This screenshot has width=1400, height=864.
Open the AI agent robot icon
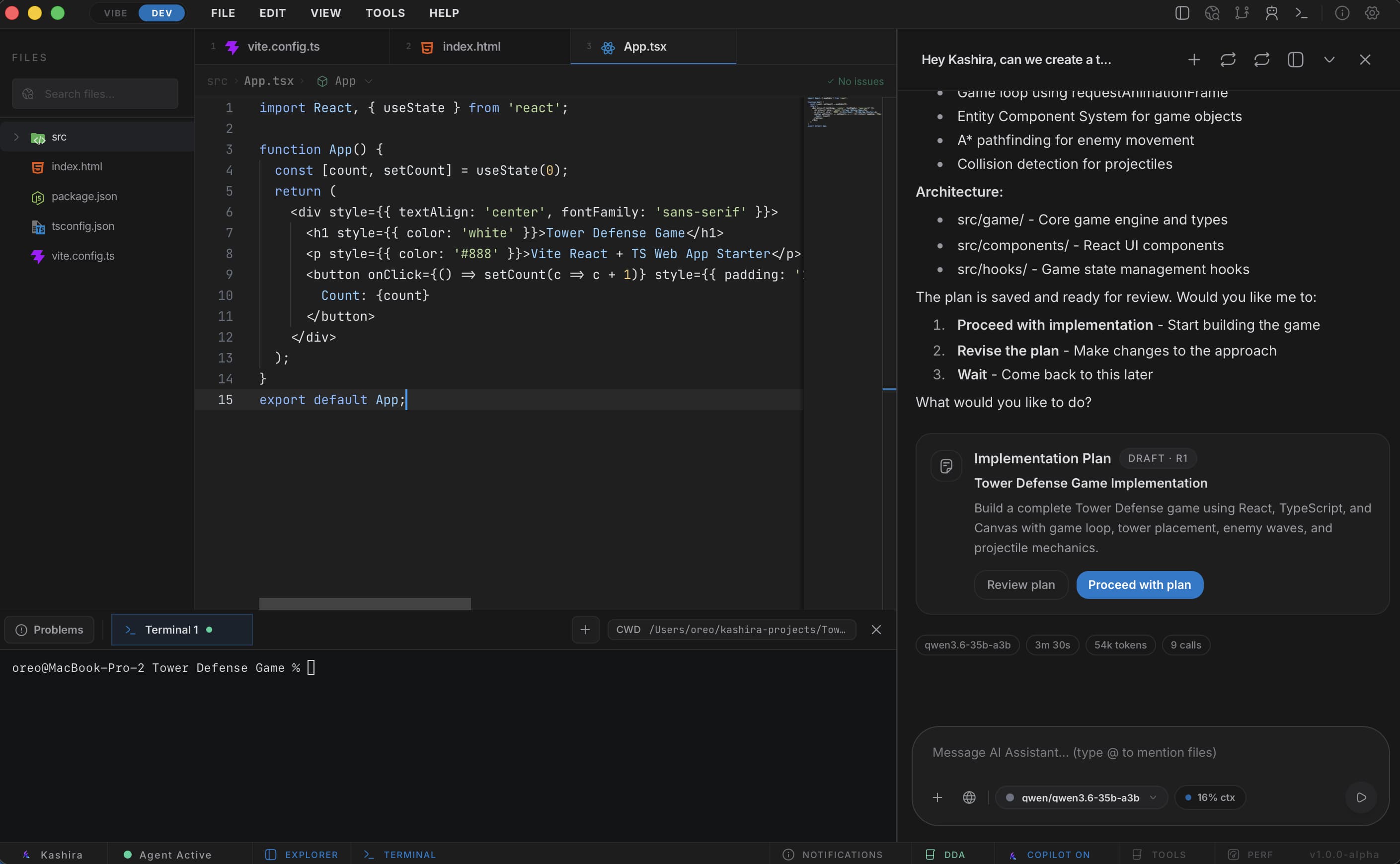1271,12
